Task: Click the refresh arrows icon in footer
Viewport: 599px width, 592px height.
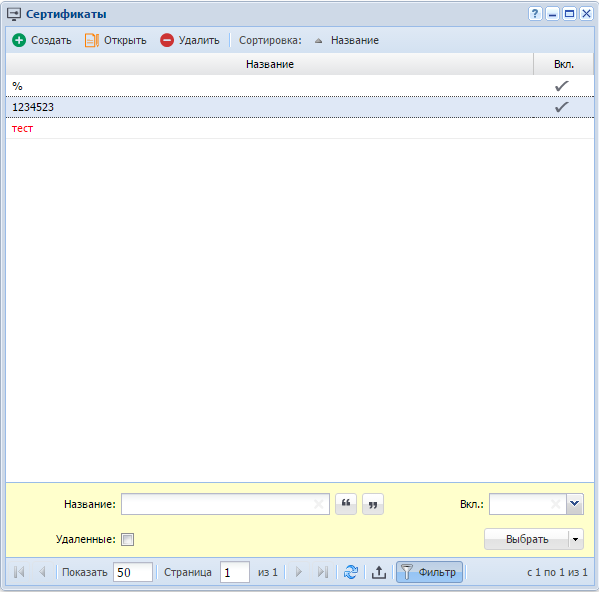Action: (x=351, y=572)
